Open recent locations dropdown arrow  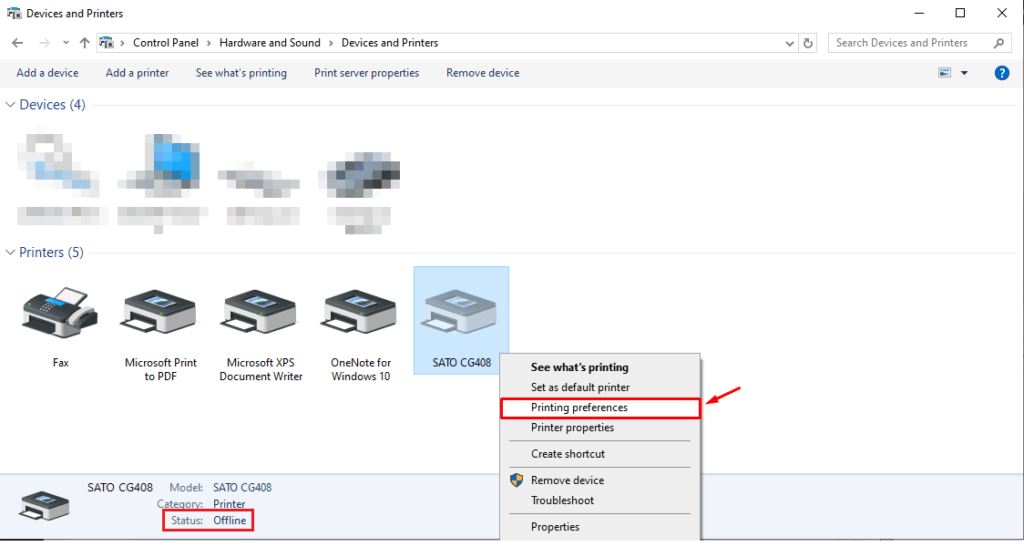click(x=65, y=43)
